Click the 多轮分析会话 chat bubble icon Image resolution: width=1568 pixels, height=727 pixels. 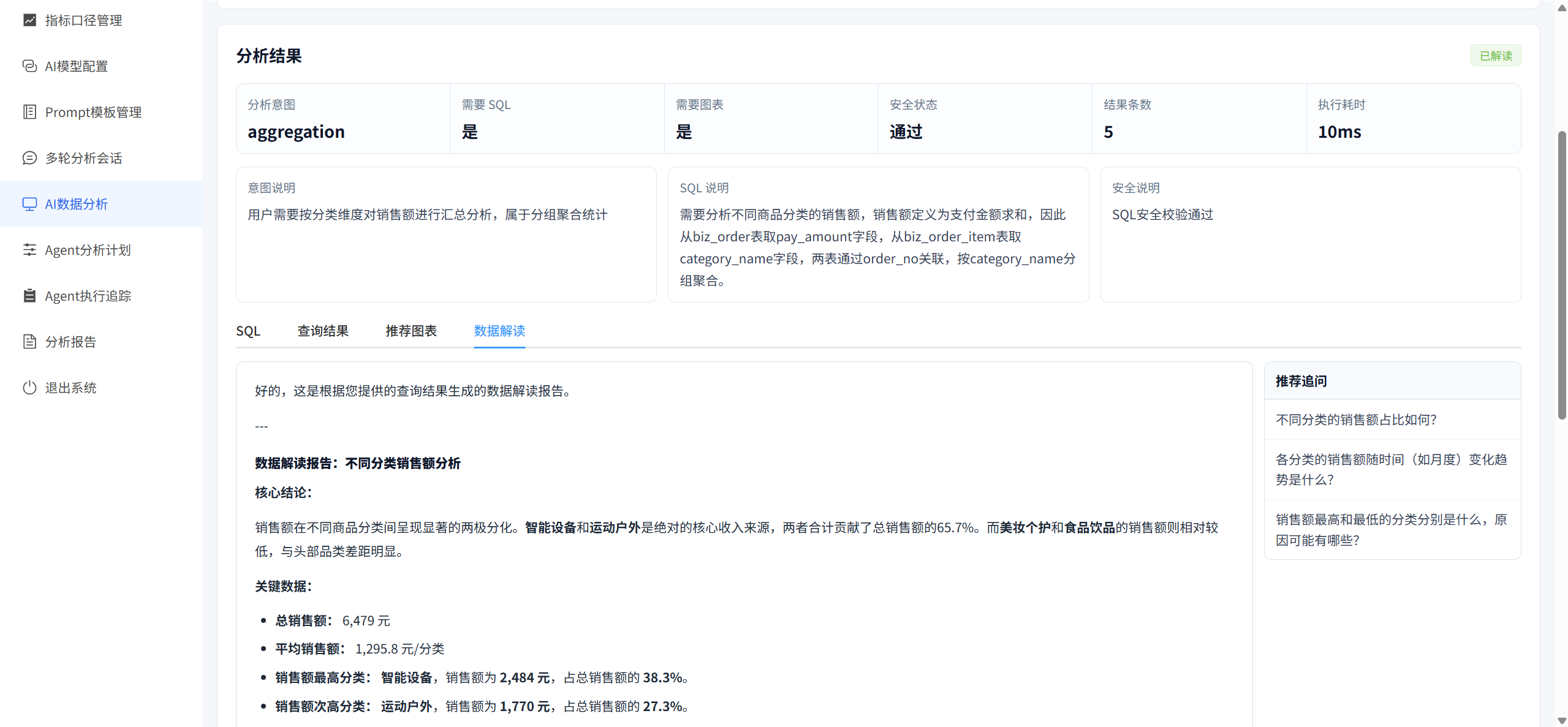click(29, 158)
